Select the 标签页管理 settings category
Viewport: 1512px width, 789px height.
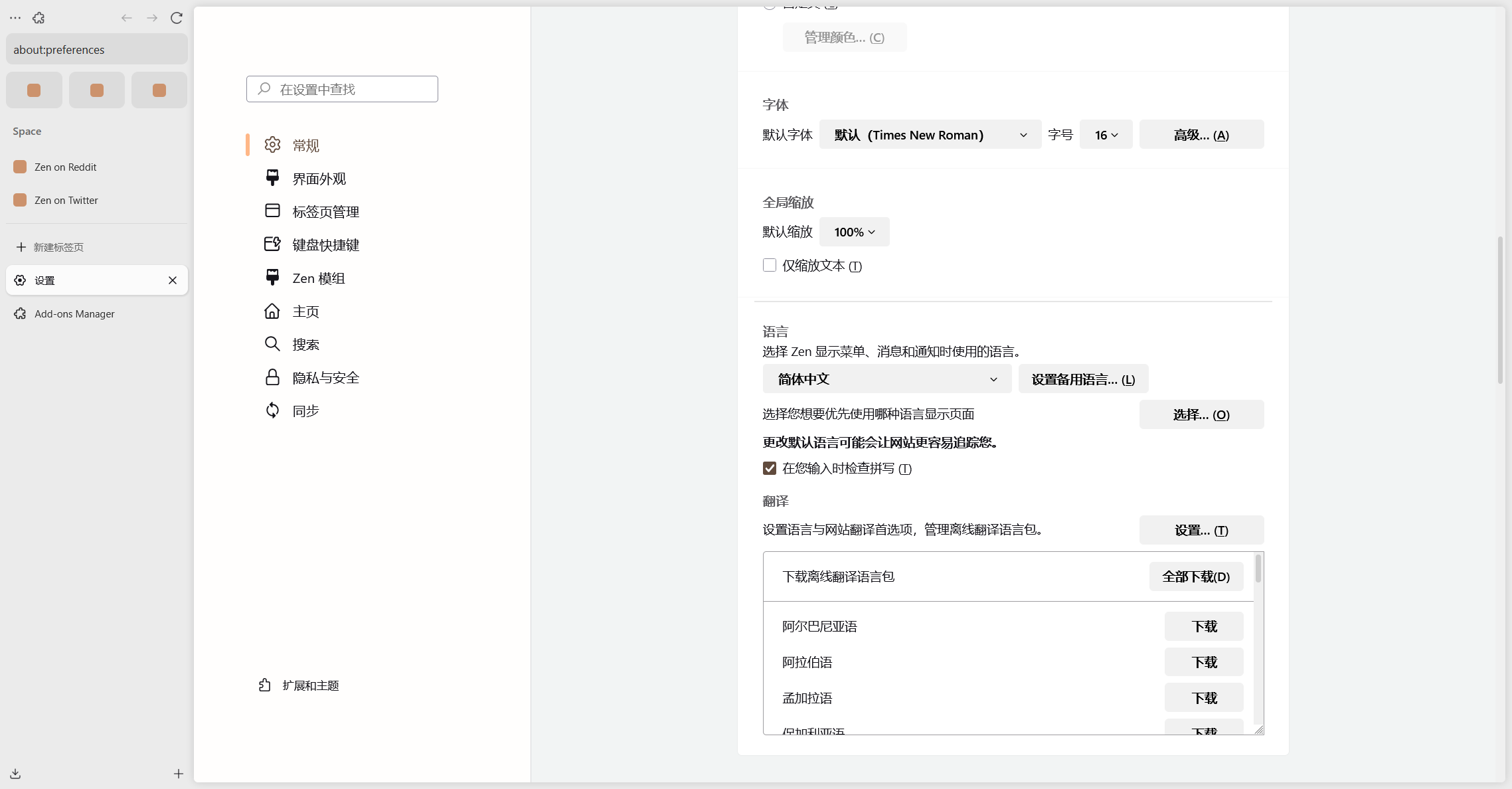coord(342,211)
